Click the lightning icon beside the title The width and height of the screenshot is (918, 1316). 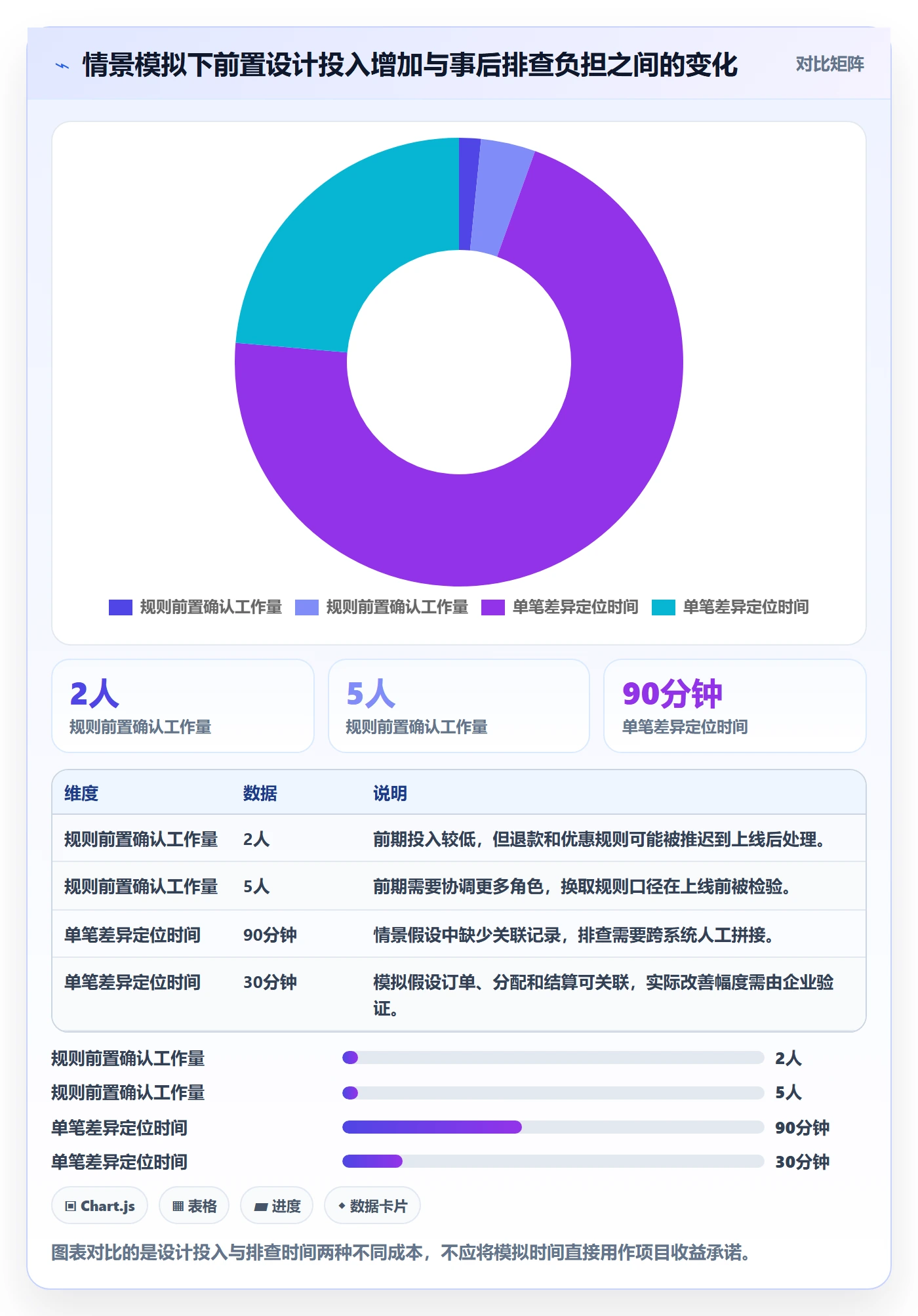pos(62,66)
